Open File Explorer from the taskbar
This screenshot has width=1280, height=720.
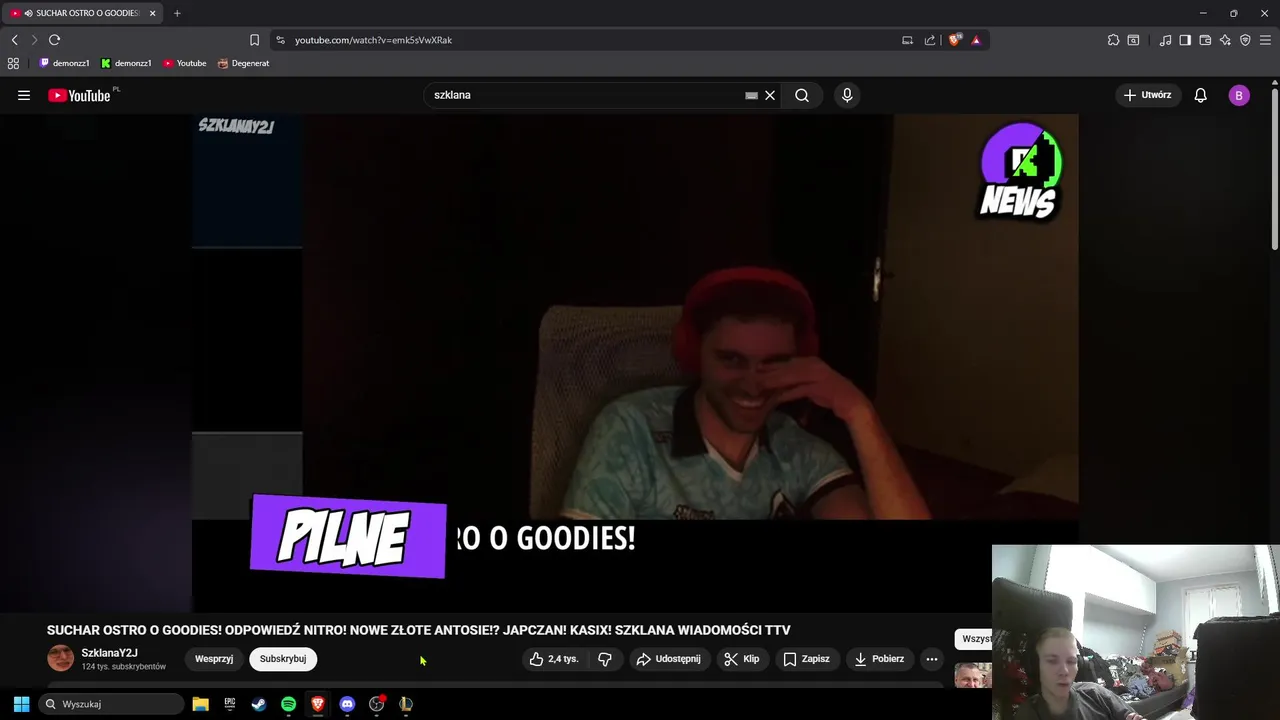[200, 704]
